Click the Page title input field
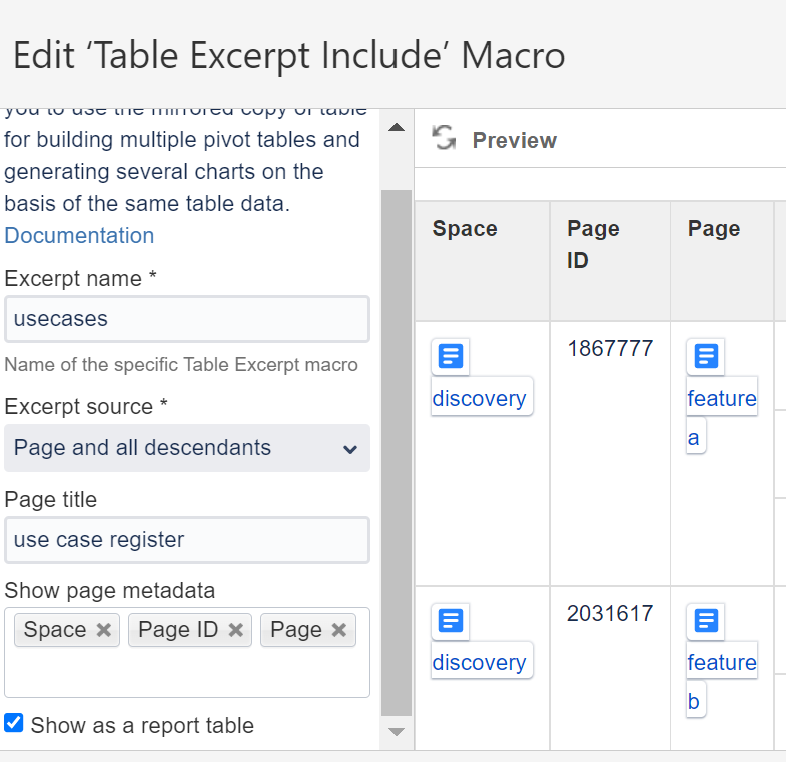Screen dimensions: 786x762 (x=187, y=540)
